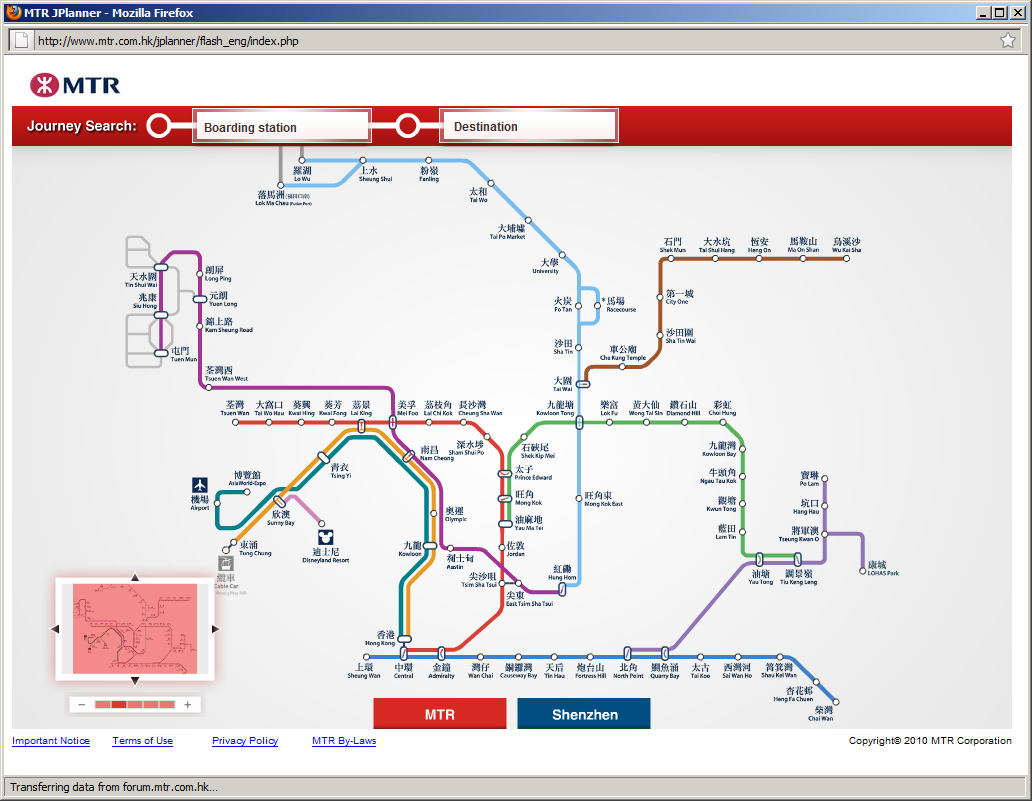Select the Tiu Keng Leng interchange marker

pyautogui.click(x=798, y=560)
